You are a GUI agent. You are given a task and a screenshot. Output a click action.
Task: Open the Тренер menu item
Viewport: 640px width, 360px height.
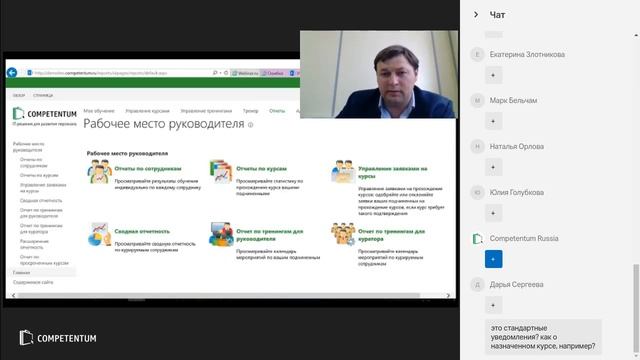click(x=250, y=111)
